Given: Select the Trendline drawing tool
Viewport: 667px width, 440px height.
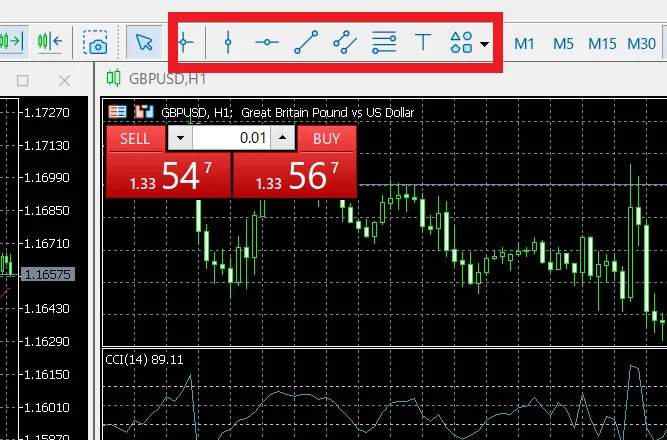Looking at the screenshot, I should coord(306,42).
